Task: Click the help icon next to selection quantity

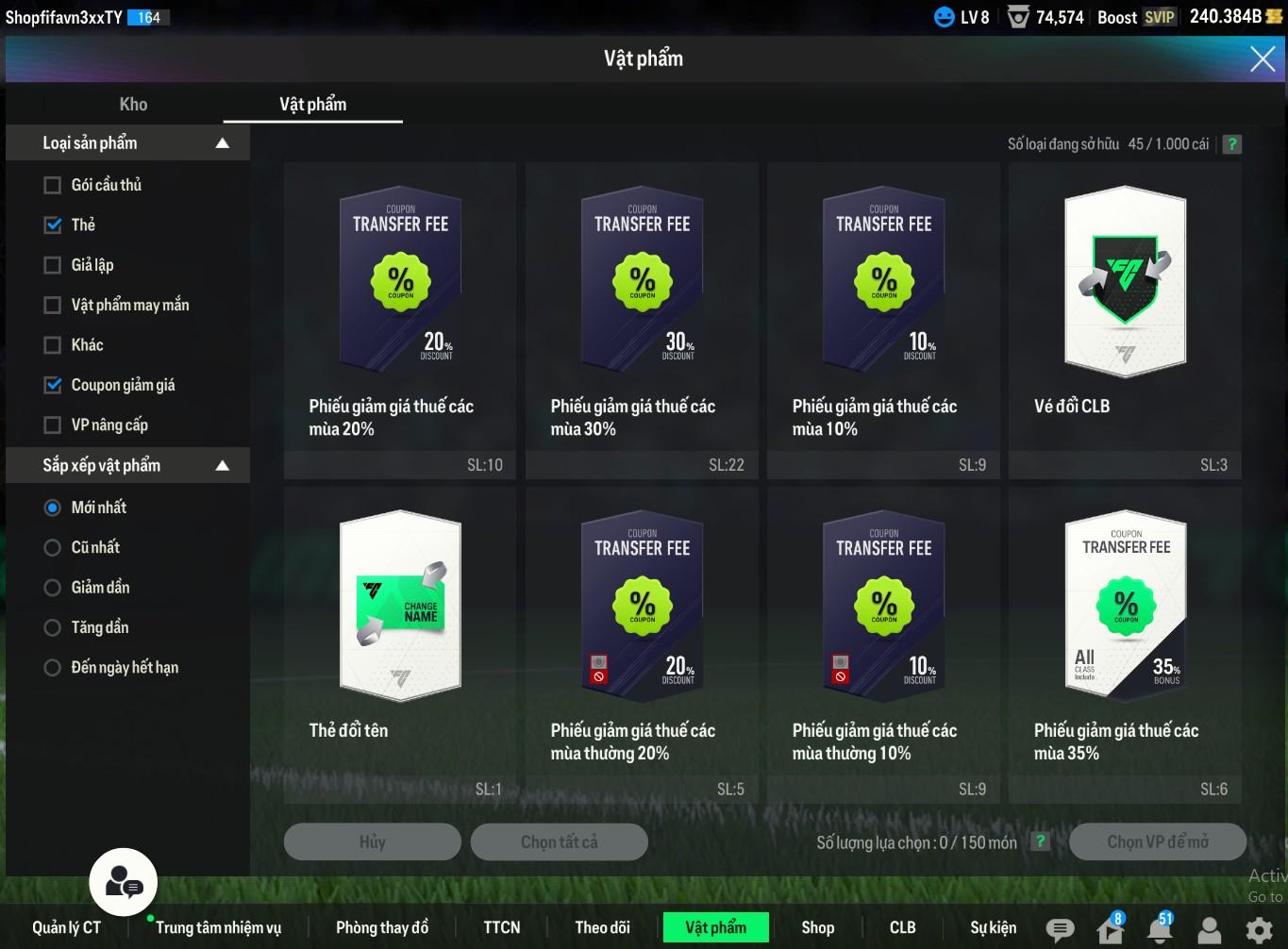Action: pyautogui.click(x=1040, y=841)
